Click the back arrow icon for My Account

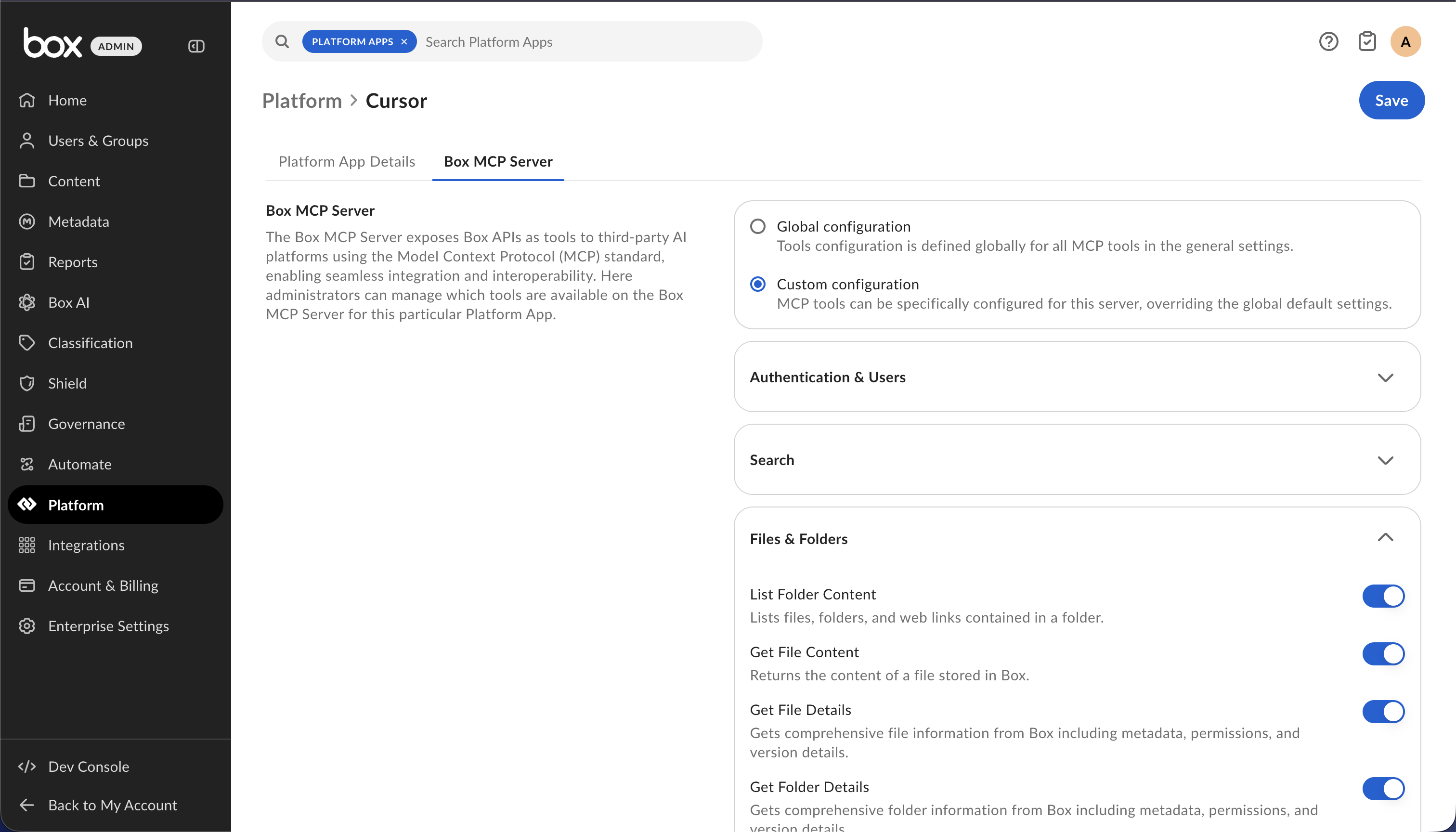27,805
